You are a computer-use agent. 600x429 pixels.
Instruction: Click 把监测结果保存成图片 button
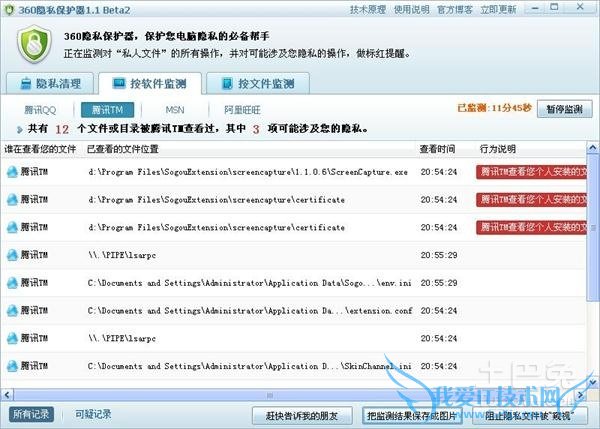[x=412, y=416]
